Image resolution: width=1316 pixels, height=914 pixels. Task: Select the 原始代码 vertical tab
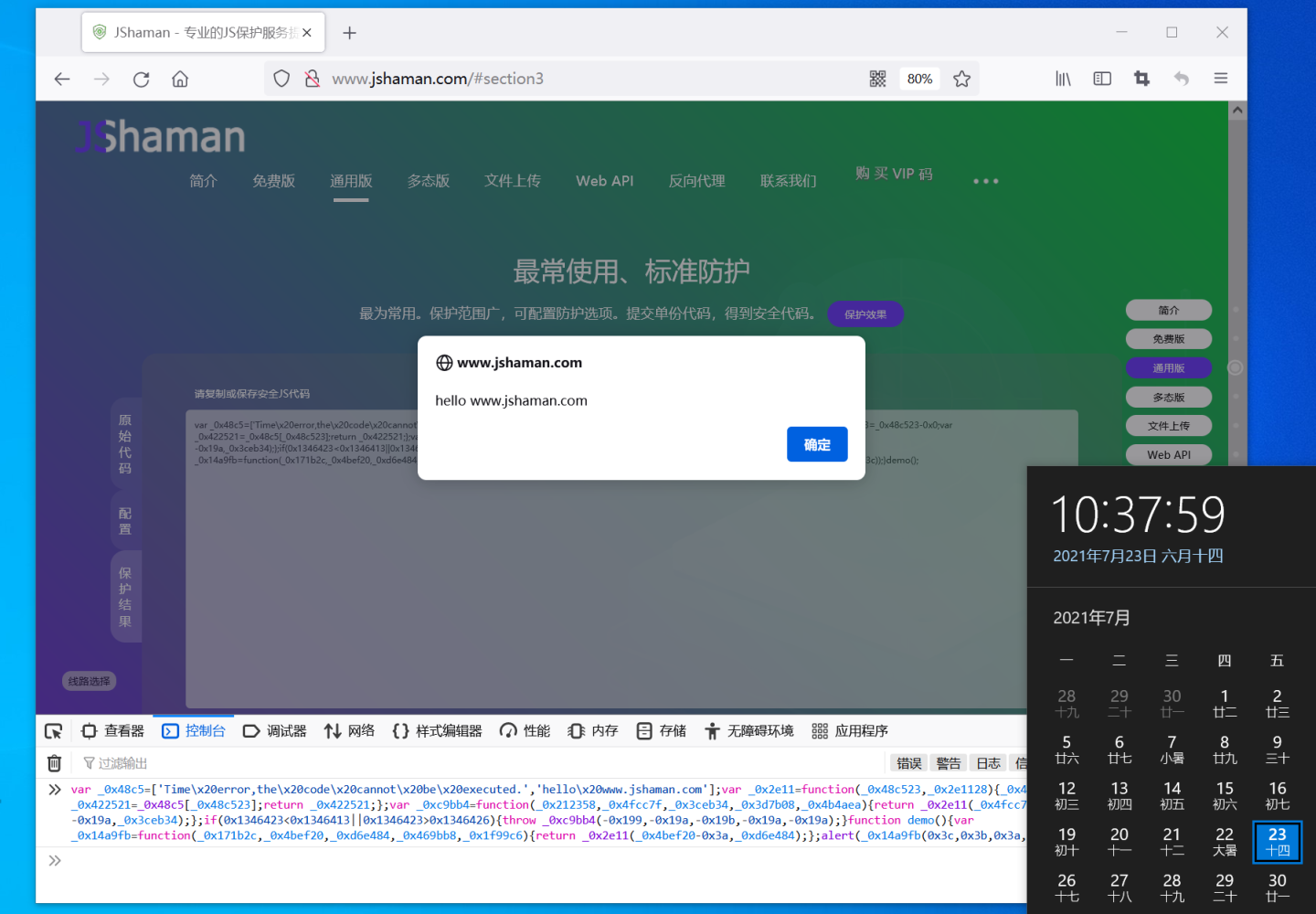coord(125,443)
